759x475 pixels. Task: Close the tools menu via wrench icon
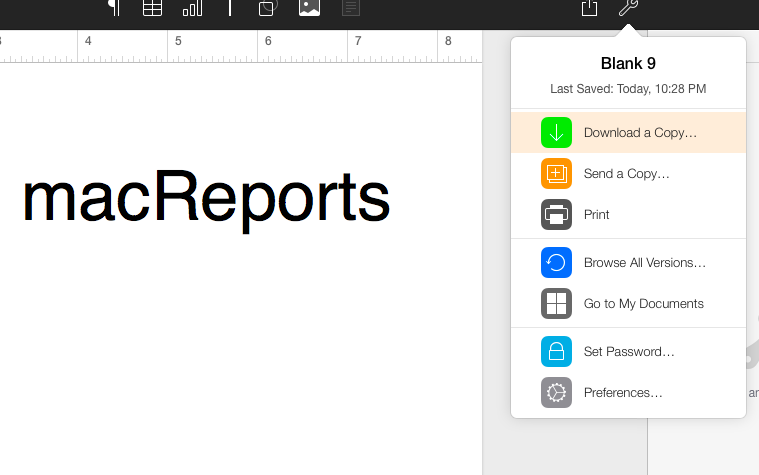click(x=628, y=8)
